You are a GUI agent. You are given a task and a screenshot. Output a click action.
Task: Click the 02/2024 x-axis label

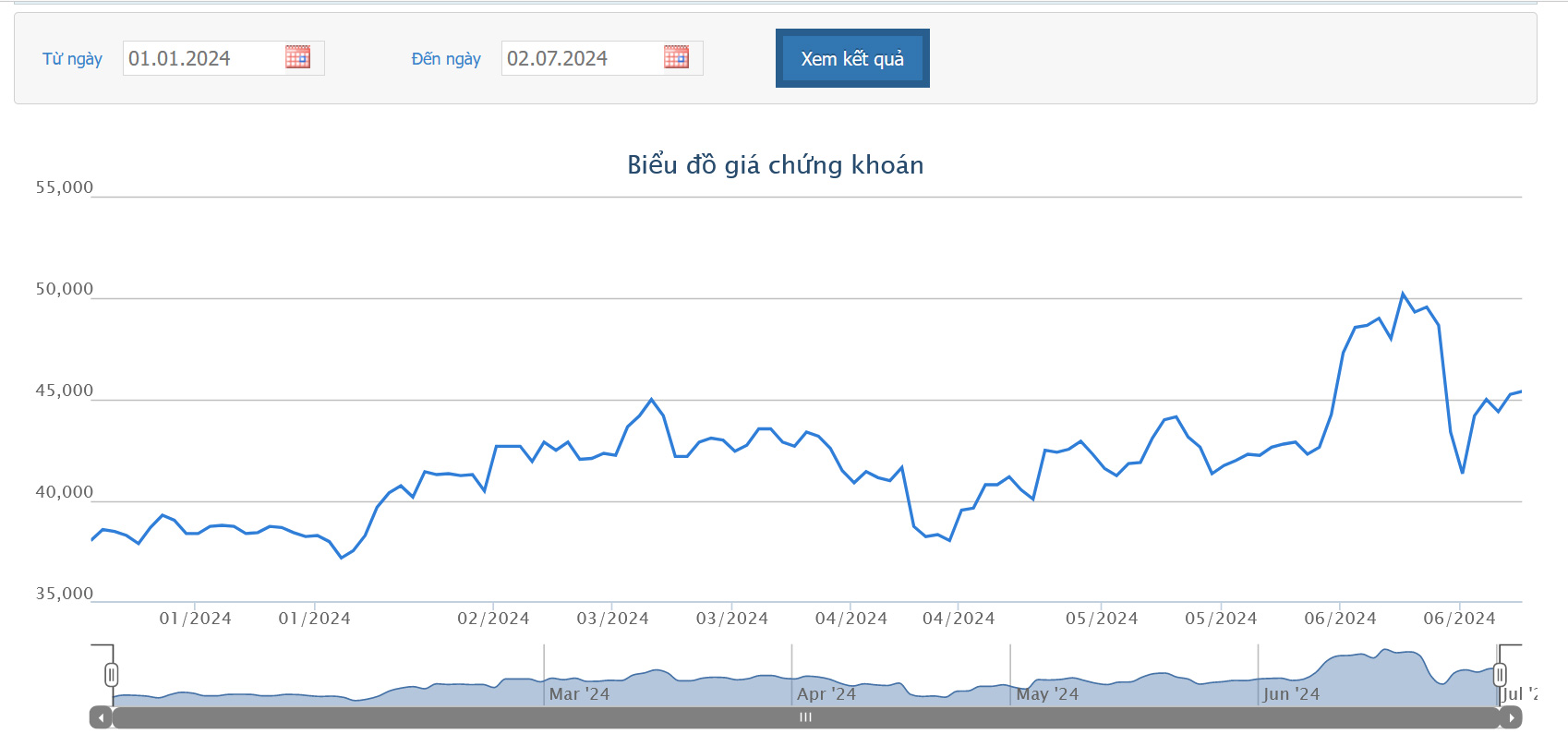493,619
